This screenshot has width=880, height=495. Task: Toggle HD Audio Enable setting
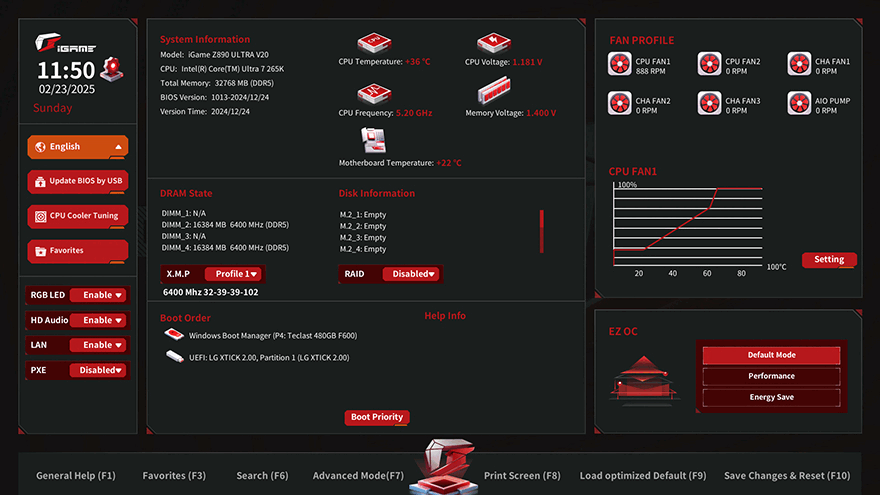point(103,320)
